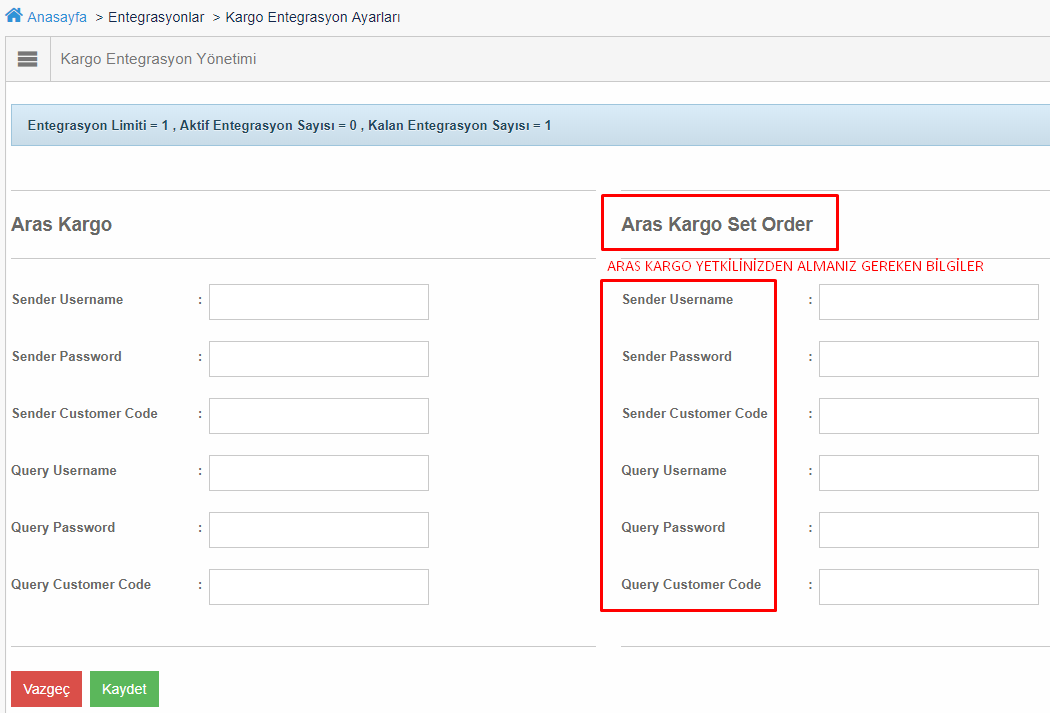
Task: Click Aras Kargo Set Order heading
Action: click(x=717, y=224)
